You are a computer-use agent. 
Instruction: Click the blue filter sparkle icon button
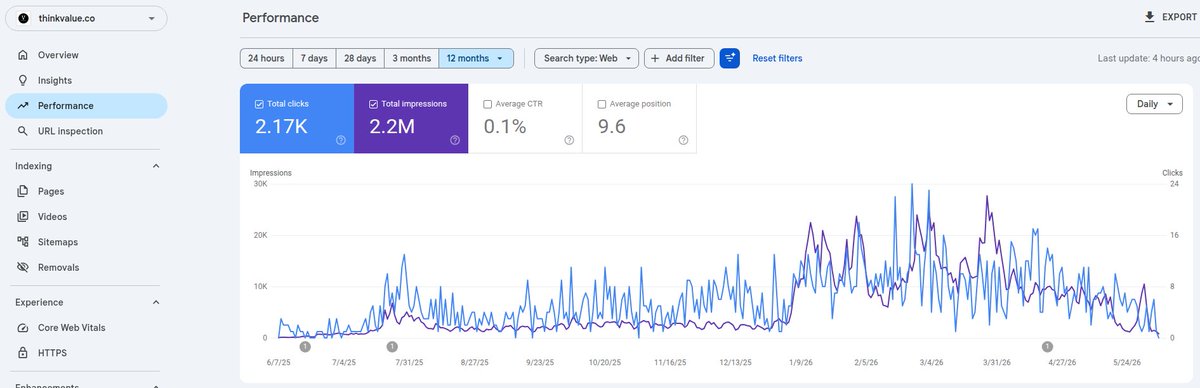tap(729, 58)
